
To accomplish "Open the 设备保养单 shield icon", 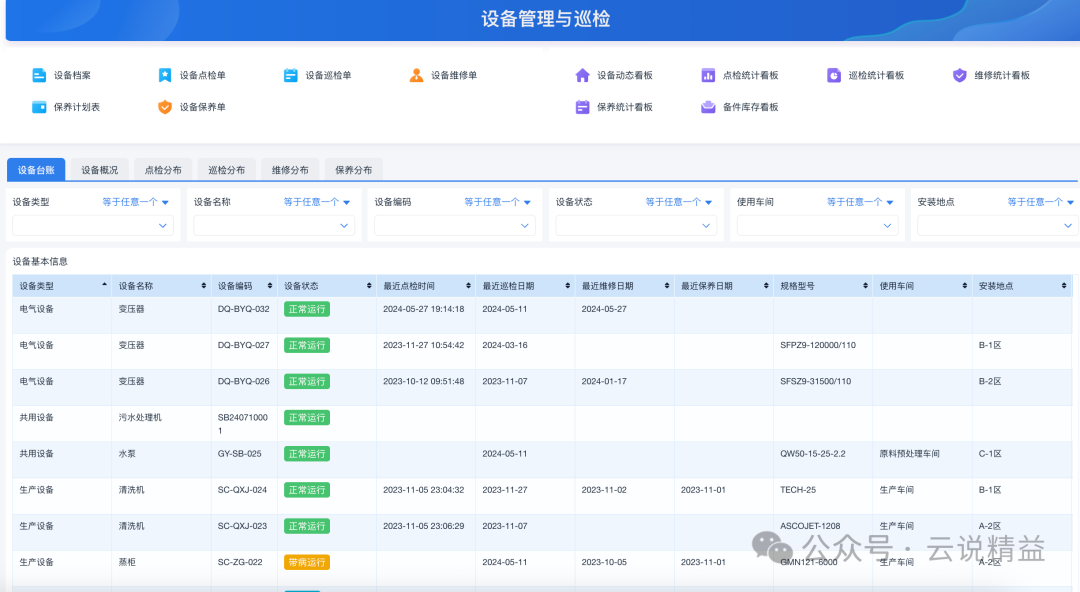I will (165, 107).
